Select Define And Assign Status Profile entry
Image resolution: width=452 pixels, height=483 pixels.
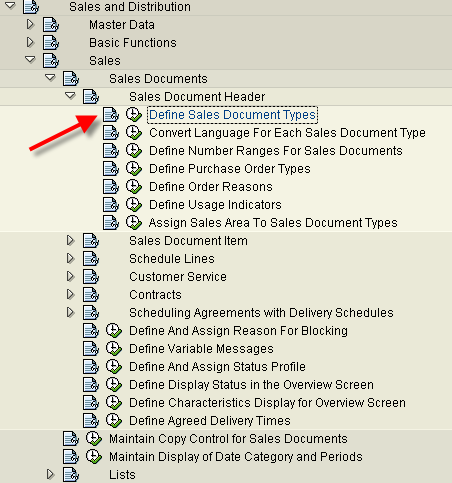[217, 367]
